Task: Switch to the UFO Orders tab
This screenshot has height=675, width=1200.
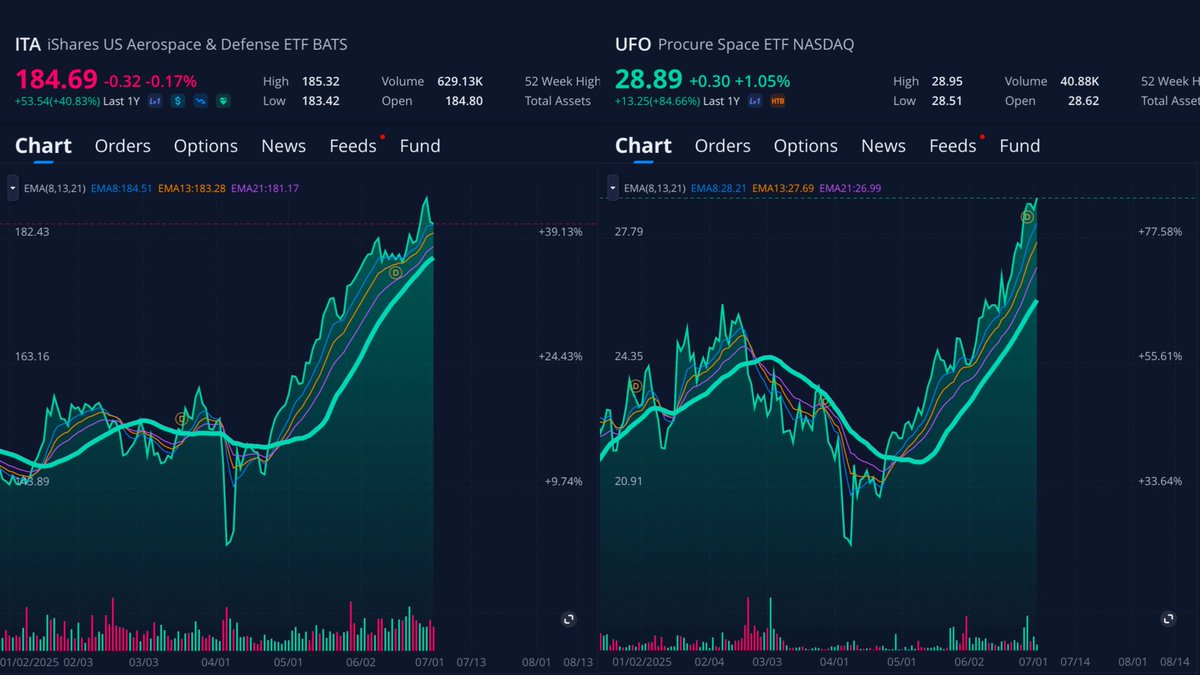Action: click(723, 146)
